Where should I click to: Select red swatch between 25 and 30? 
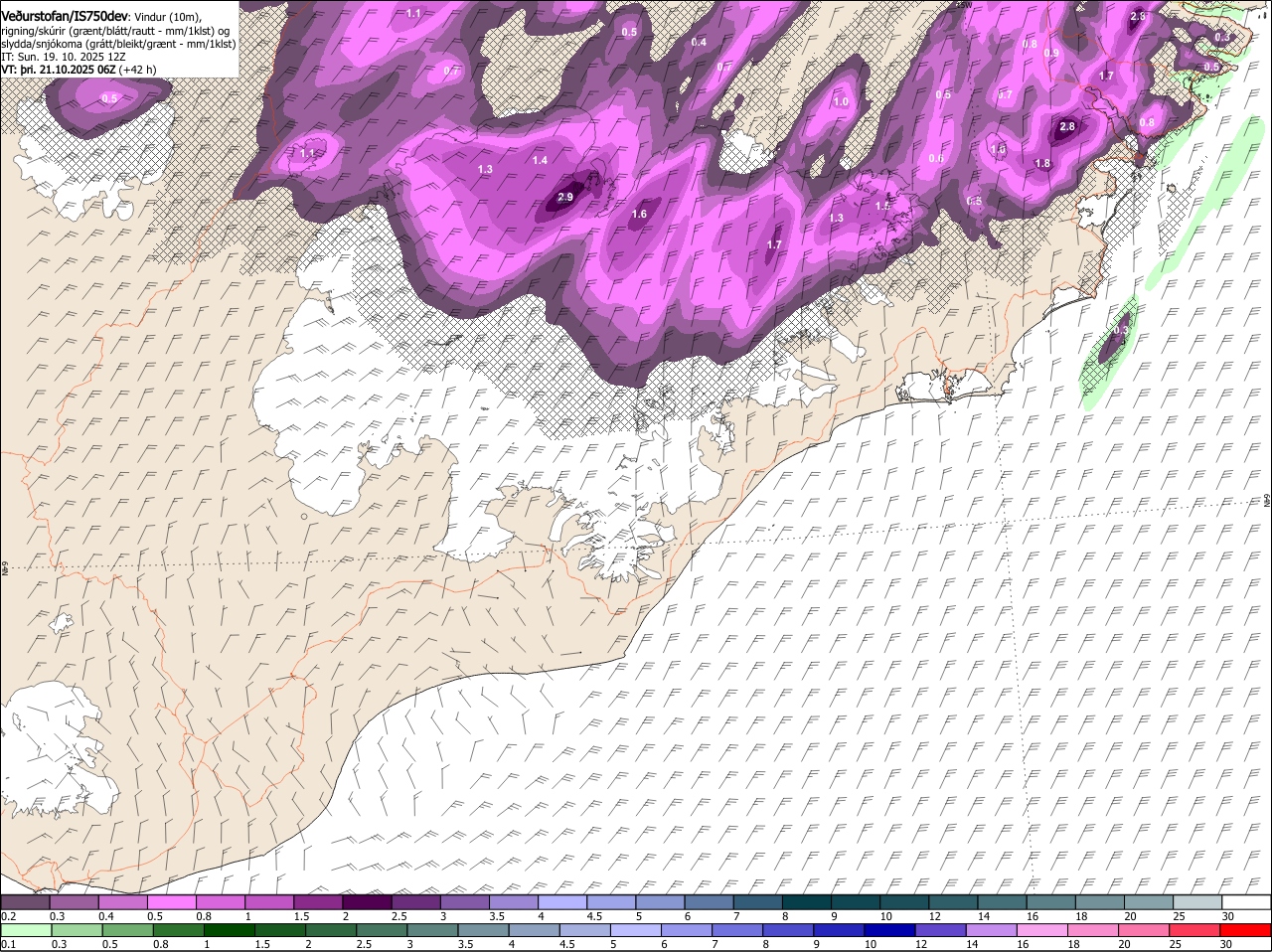point(1193,930)
